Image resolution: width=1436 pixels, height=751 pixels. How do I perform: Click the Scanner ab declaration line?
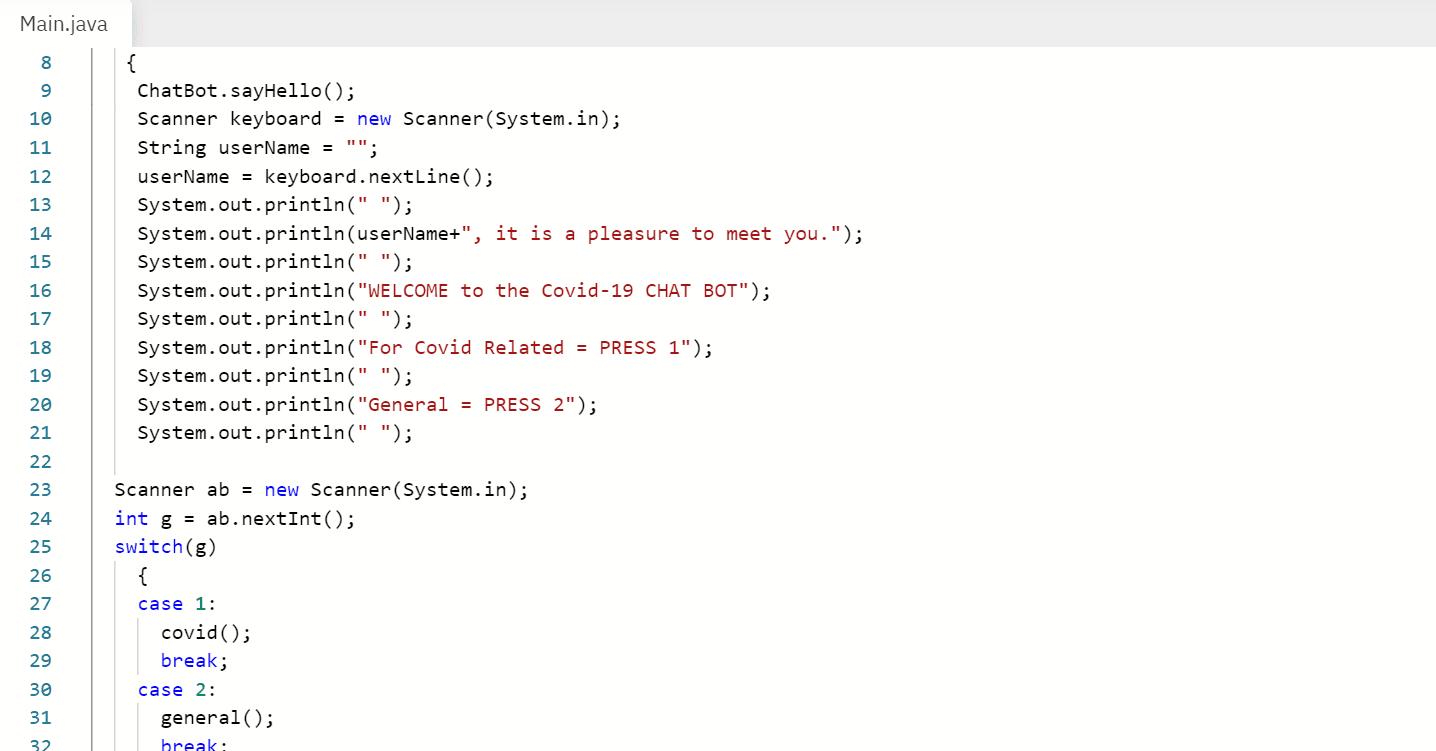[x=321, y=490]
